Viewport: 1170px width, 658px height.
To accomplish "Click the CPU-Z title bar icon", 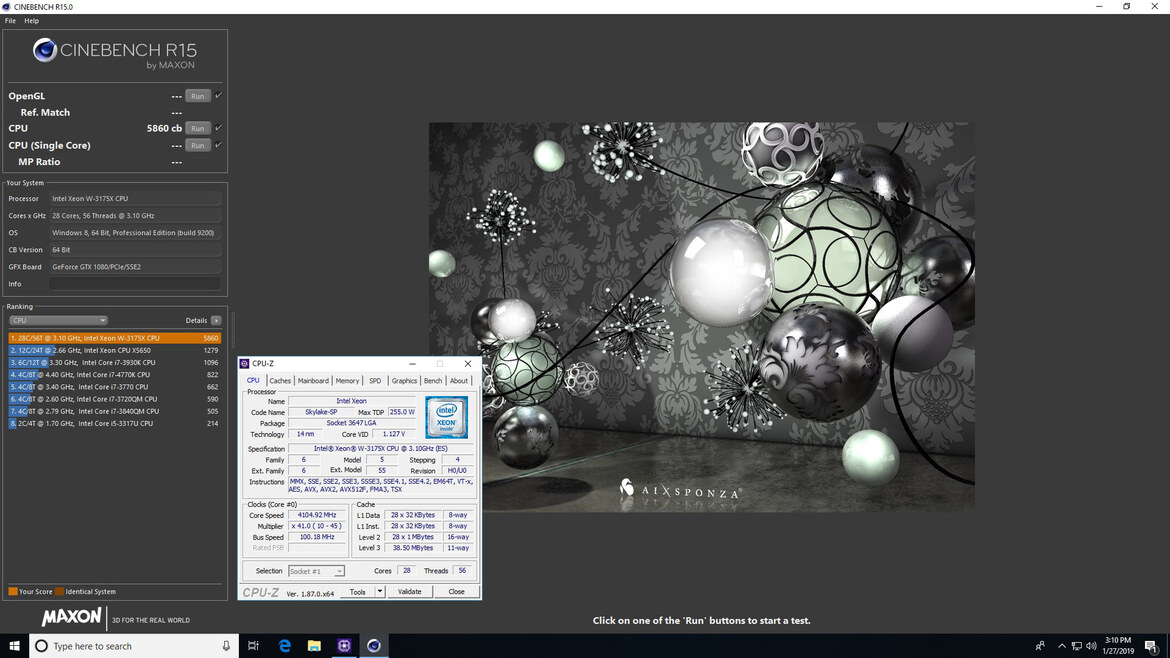I will 245,364.
